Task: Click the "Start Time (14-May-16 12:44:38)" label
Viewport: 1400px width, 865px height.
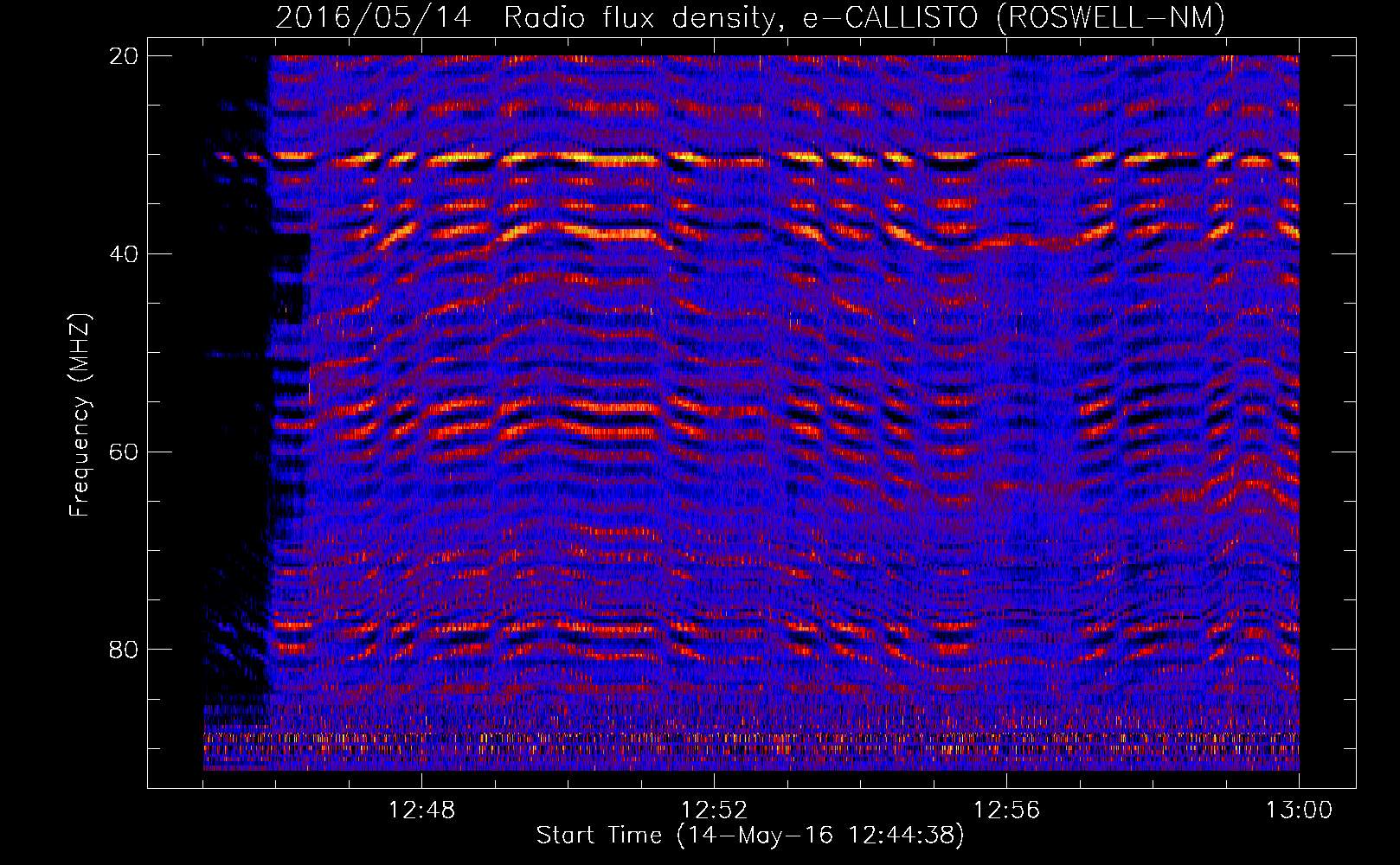Action: (x=749, y=836)
